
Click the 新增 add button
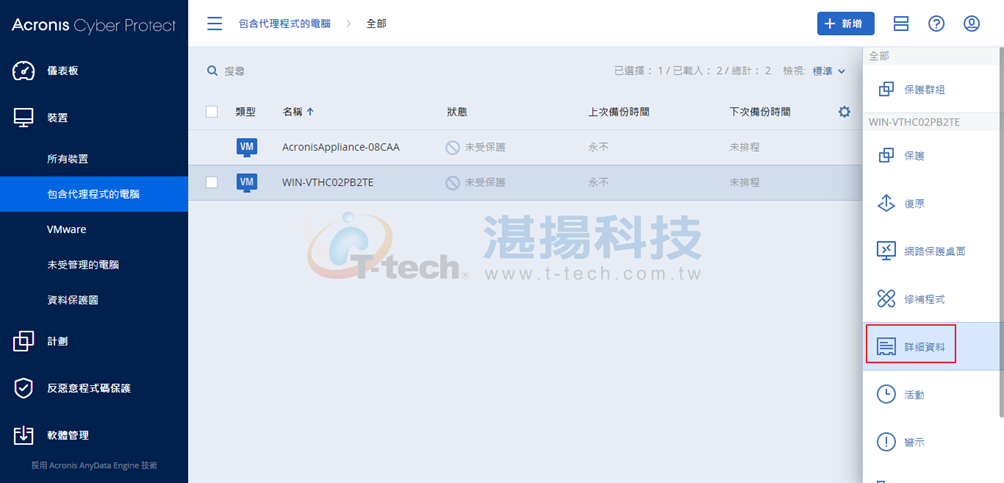coord(845,24)
